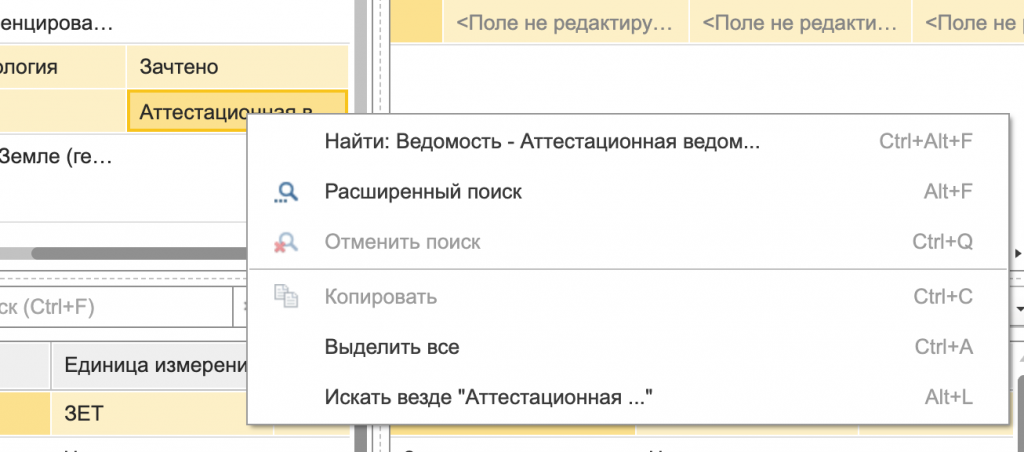1024x452 pixels.
Task: Choose 'Найти: Ведомость - Аттестационная ведом...' menu entry
Action: point(542,142)
